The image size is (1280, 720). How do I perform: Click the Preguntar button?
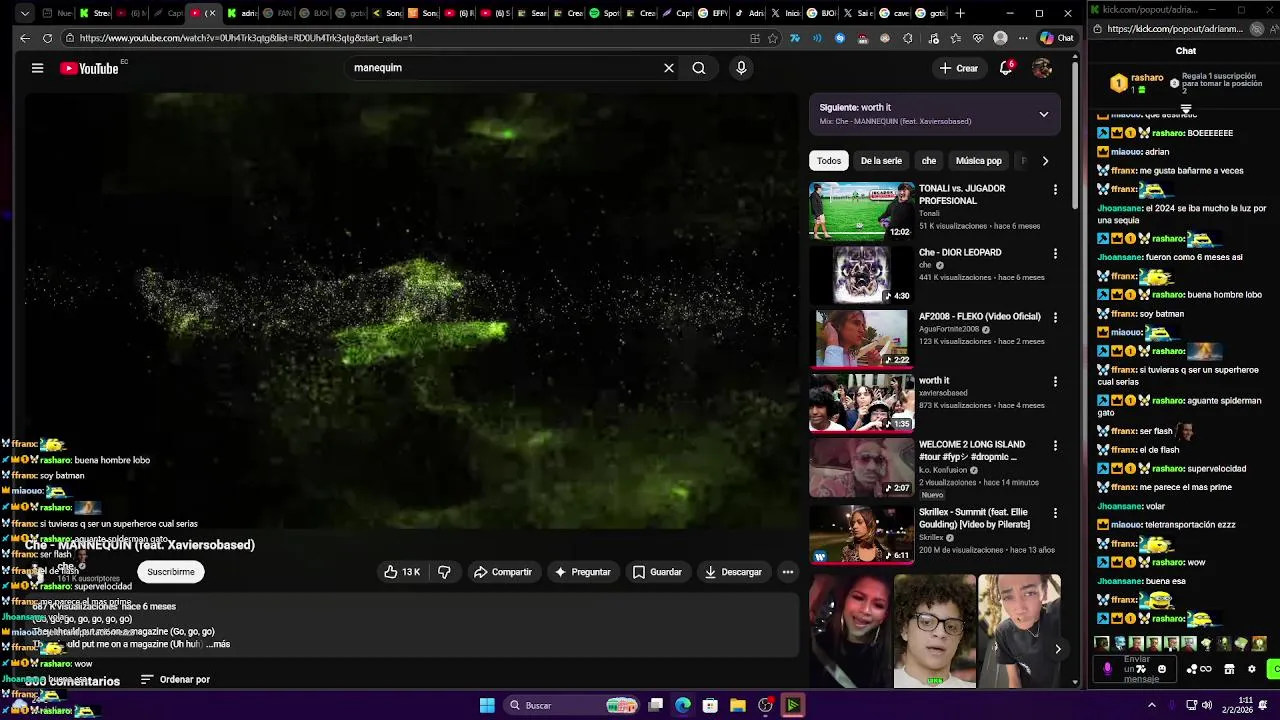point(582,572)
